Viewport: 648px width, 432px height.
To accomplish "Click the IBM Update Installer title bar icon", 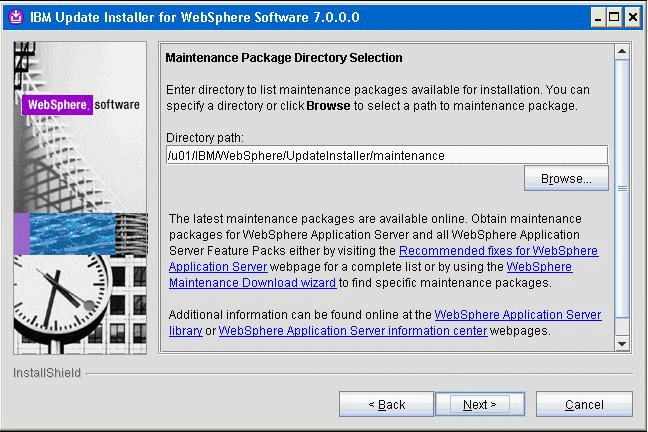I will [12, 17].
